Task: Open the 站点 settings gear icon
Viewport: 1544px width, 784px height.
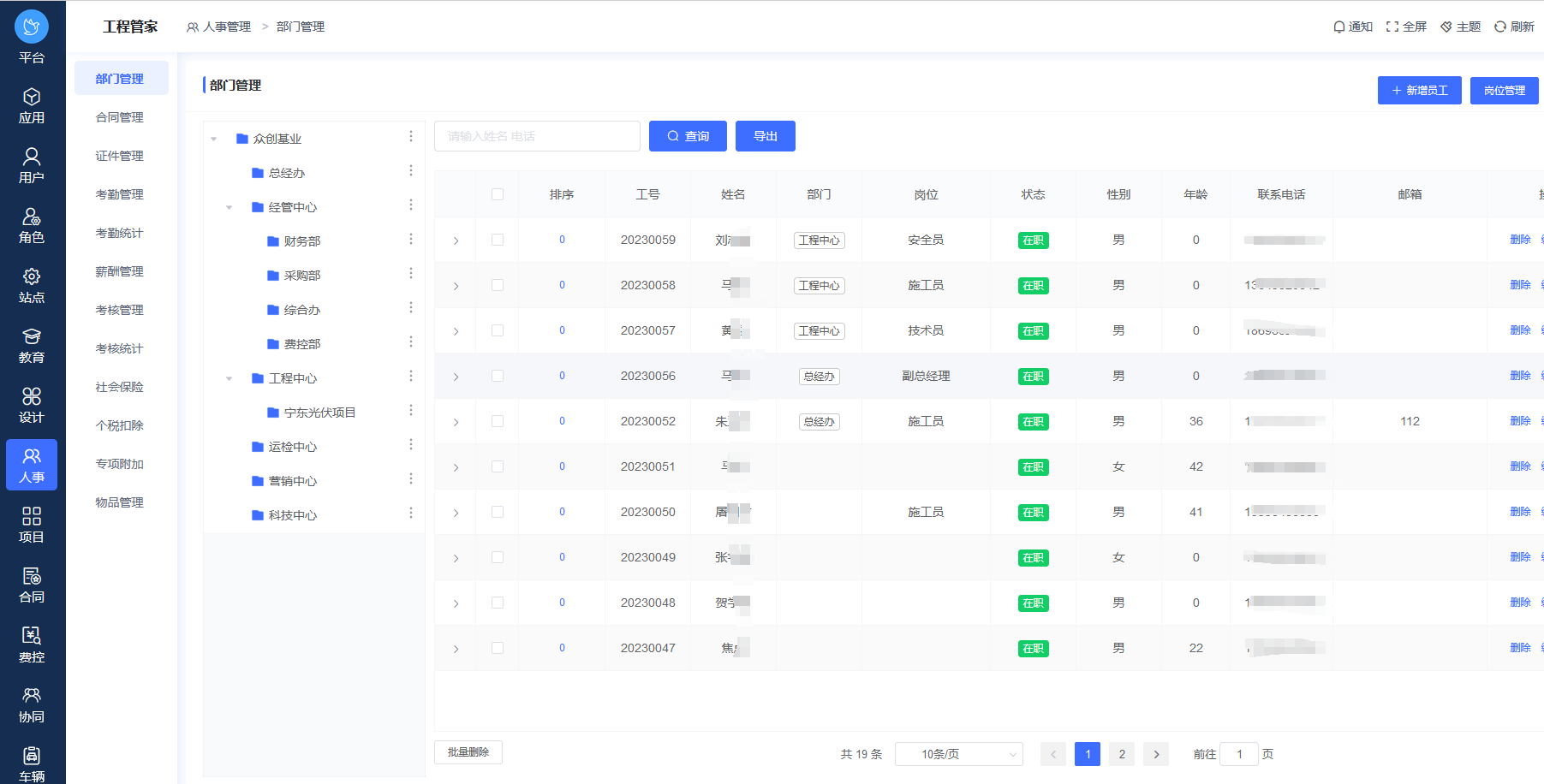Action: point(32,277)
